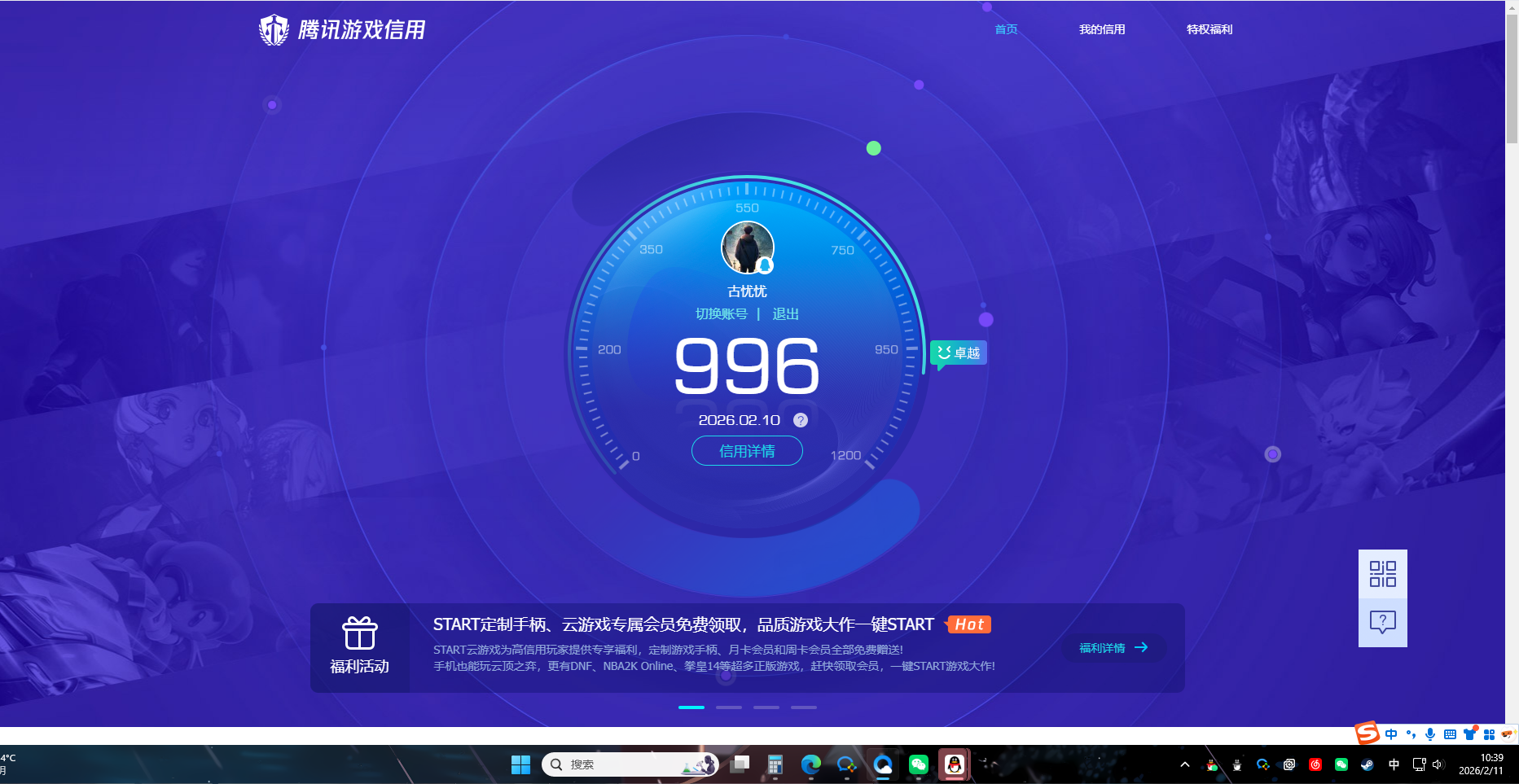Image resolution: width=1519 pixels, height=784 pixels.
Task: Click the user avatar picture
Action: point(747,247)
